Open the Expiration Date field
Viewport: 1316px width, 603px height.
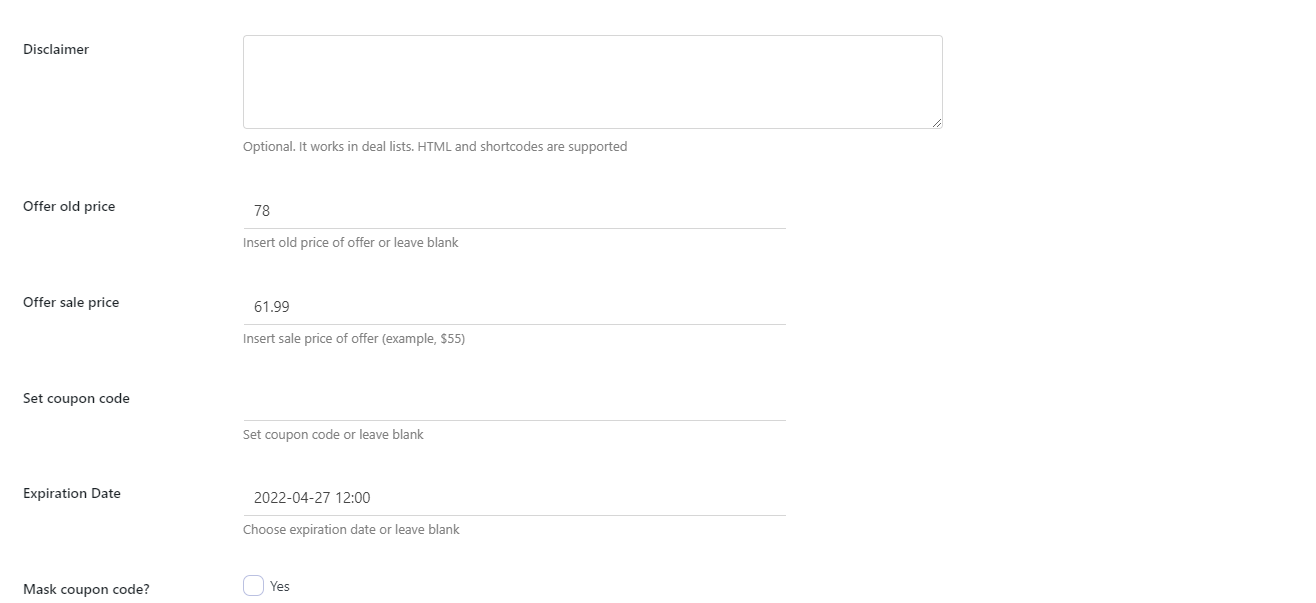click(514, 498)
